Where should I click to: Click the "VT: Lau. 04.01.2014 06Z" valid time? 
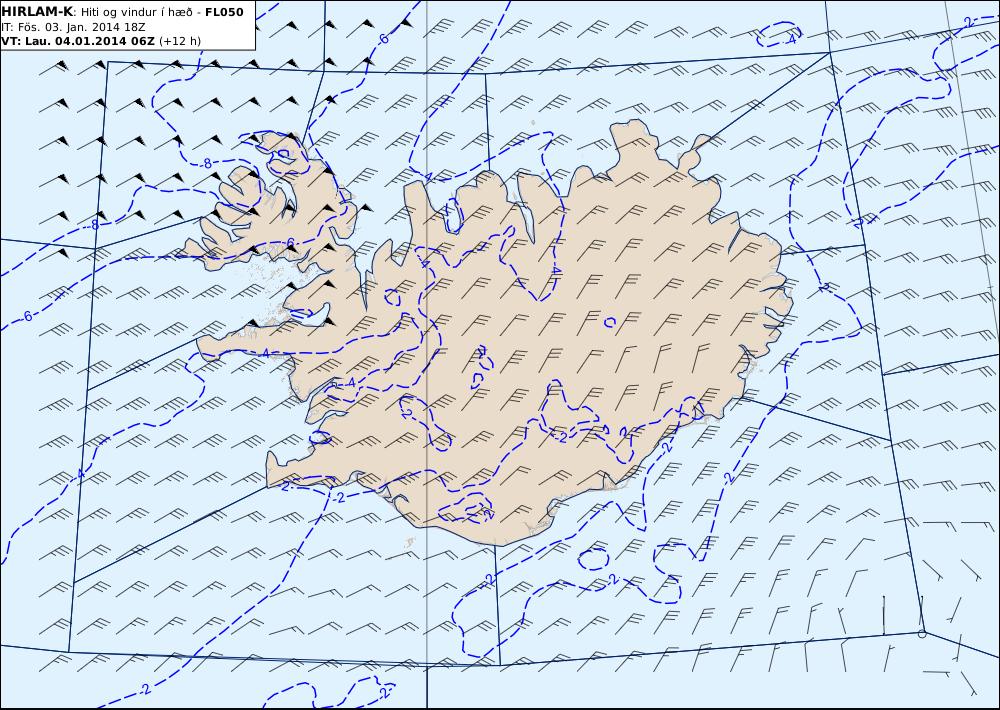(x=78, y=41)
